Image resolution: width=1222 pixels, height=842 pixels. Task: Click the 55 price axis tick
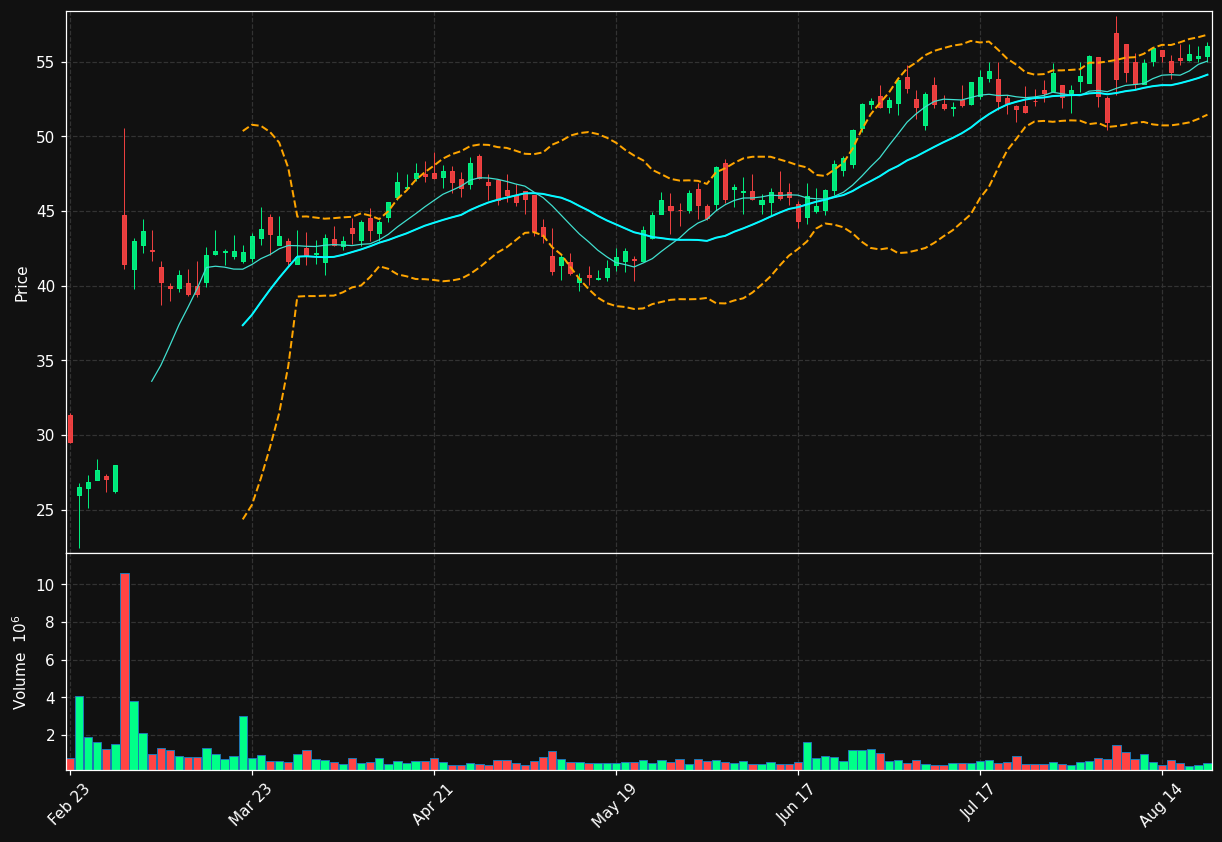(46, 63)
